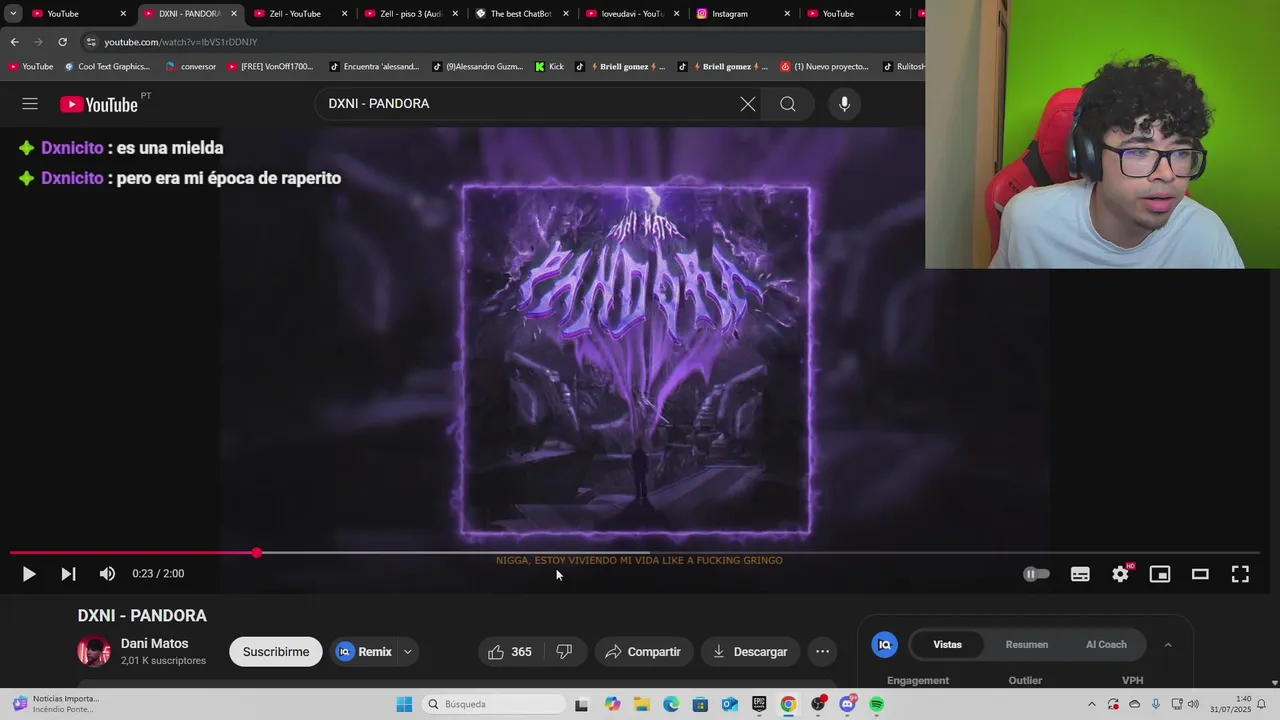Run search with magnifier button
The width and height of the screenshot is (1280, 720).
click(x=788, y=104)
